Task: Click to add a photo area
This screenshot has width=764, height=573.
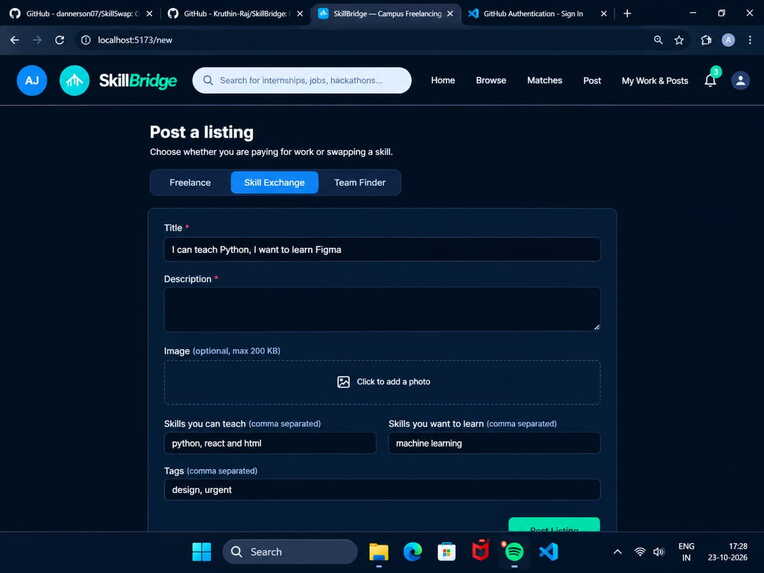Action: (x=382, y=382)
